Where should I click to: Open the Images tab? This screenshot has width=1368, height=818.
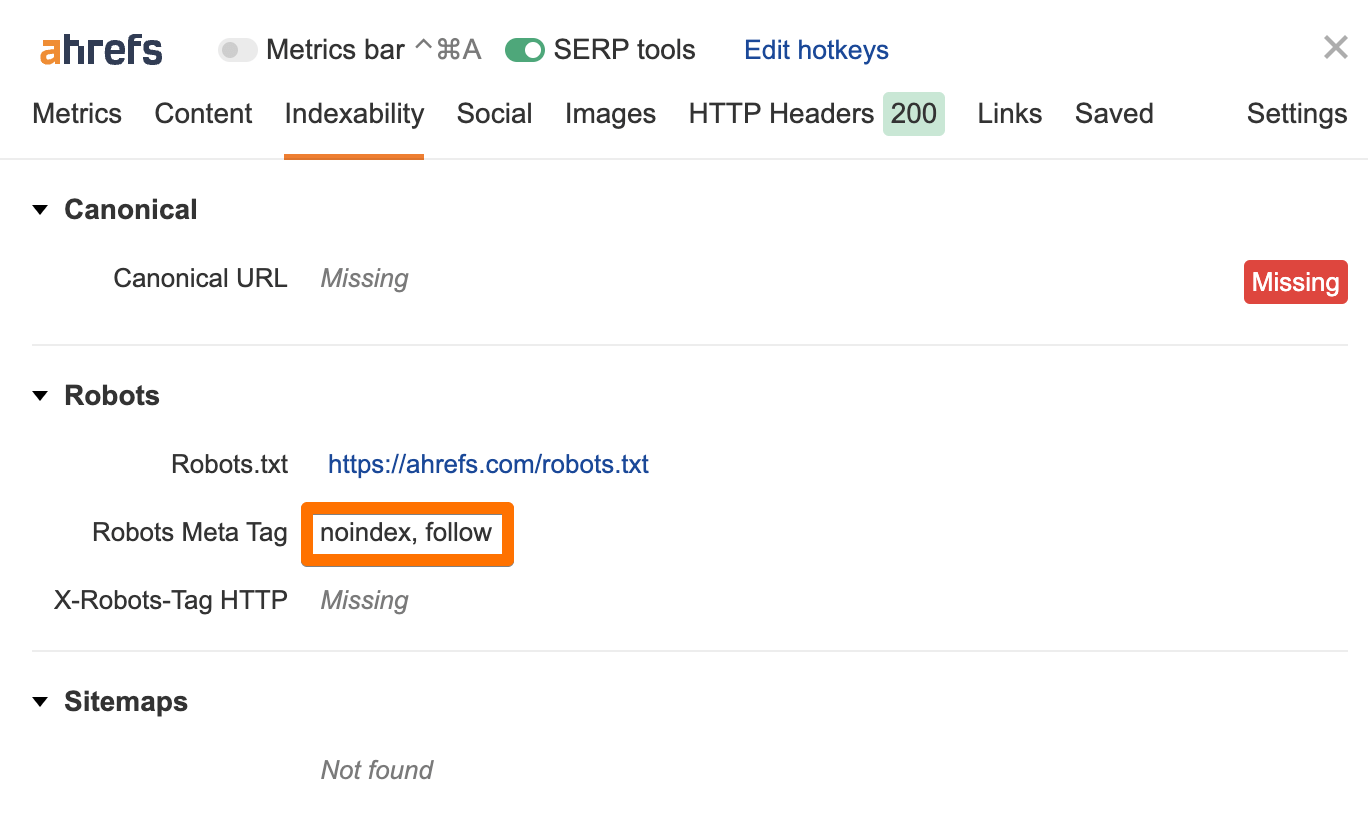click(x=610, y=113)
